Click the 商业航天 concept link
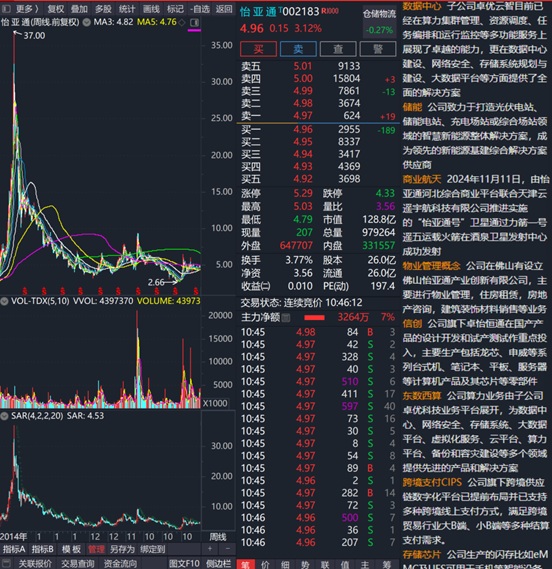552x569 pixels. coord(422,179)
